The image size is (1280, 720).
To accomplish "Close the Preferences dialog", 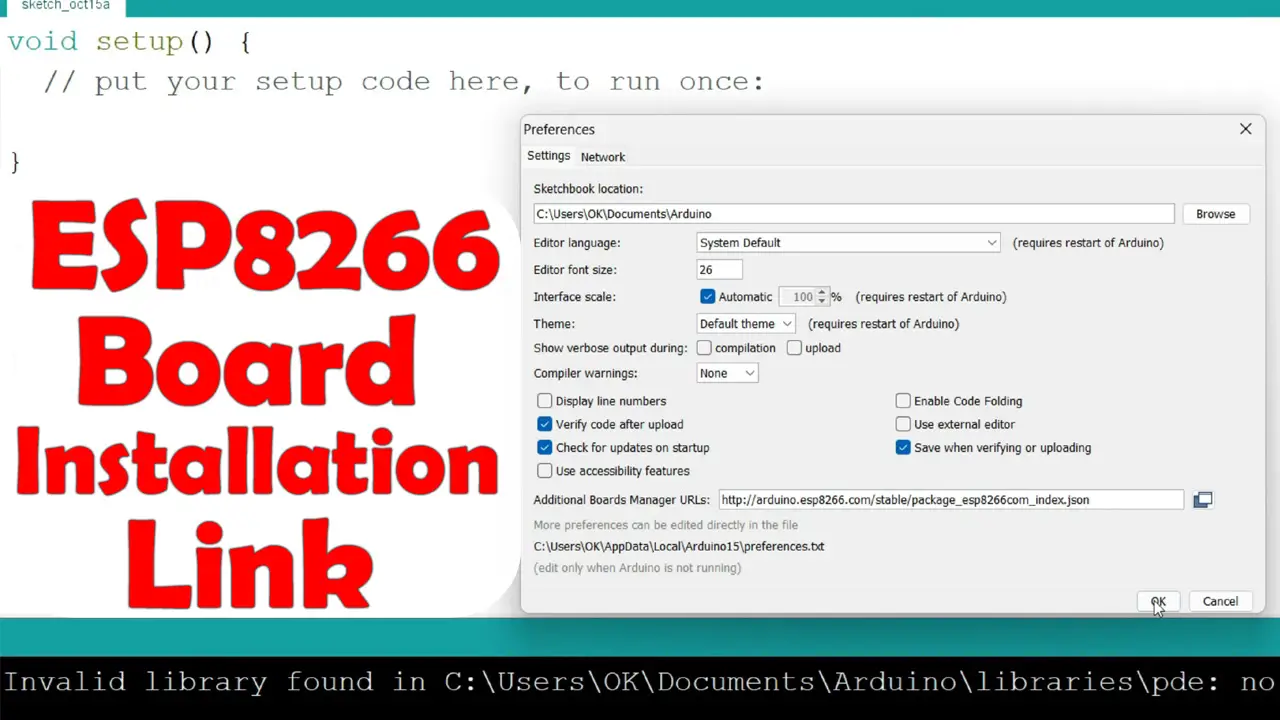I will point(1245,129).
